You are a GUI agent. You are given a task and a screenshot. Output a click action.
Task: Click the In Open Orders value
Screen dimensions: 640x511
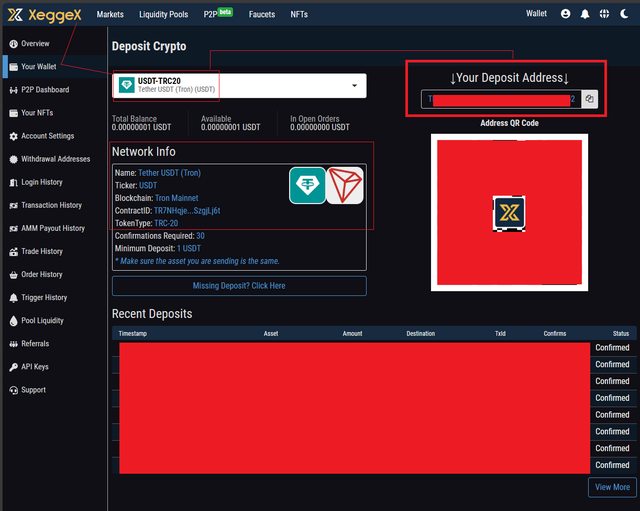[320, 127]
